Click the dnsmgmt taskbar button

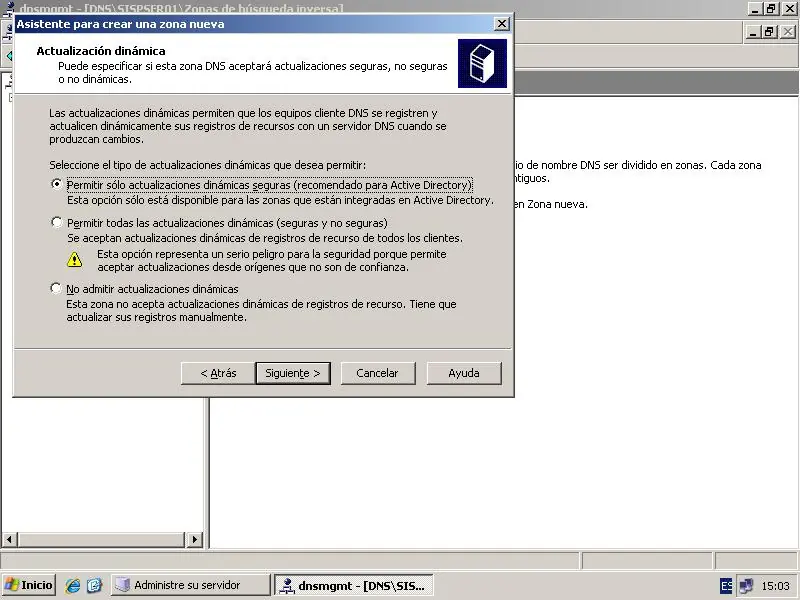click(354, 585)
